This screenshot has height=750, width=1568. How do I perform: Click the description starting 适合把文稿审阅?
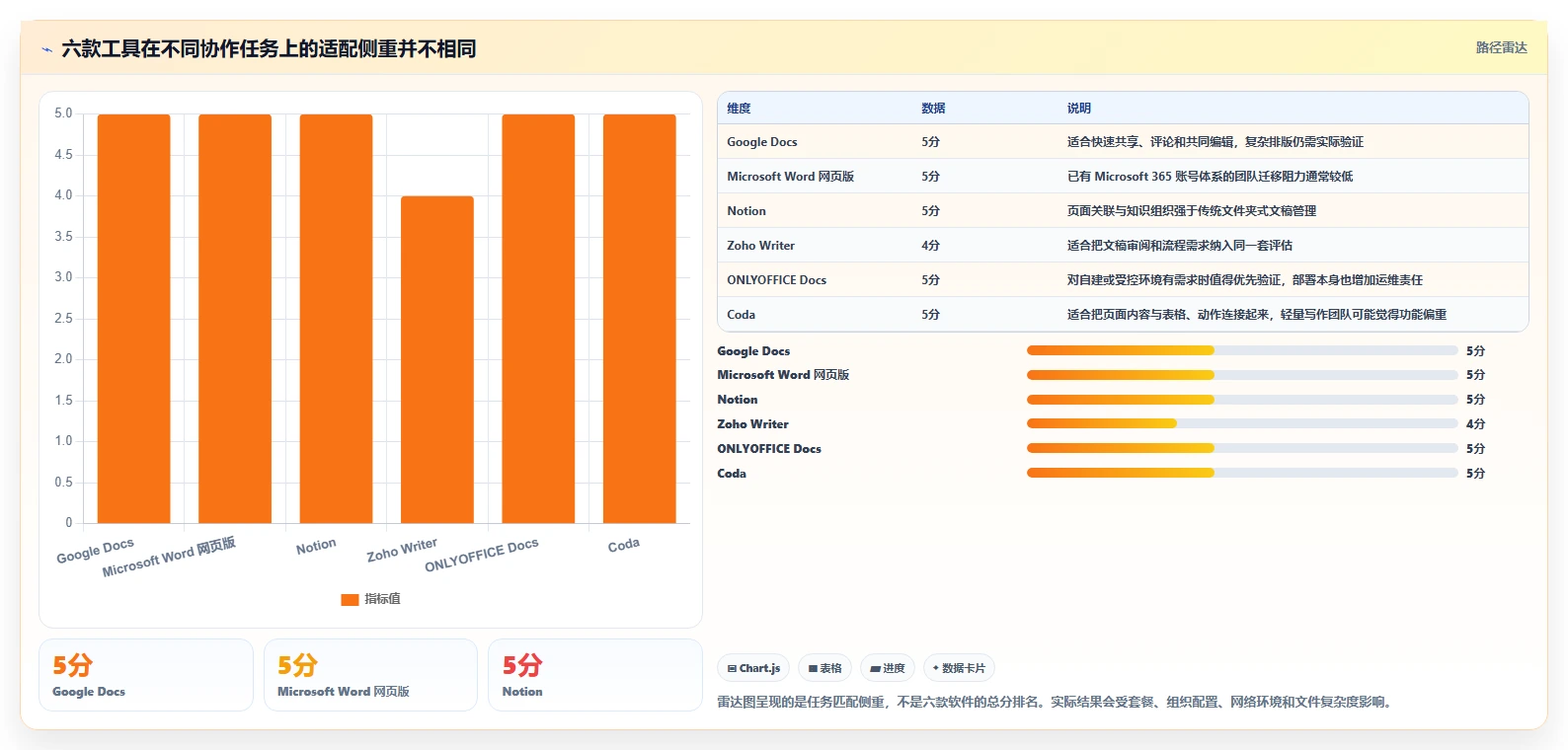(x=1180, y=246)
